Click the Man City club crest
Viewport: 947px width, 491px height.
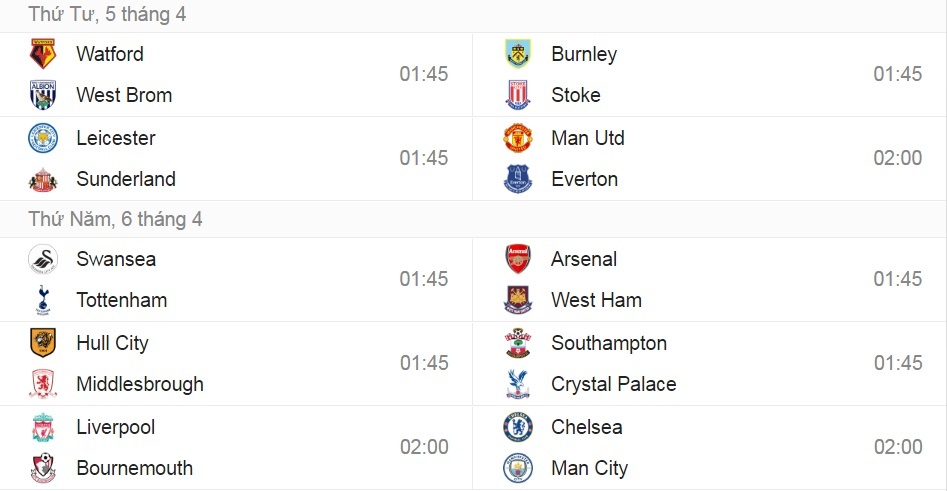point(518,468)
